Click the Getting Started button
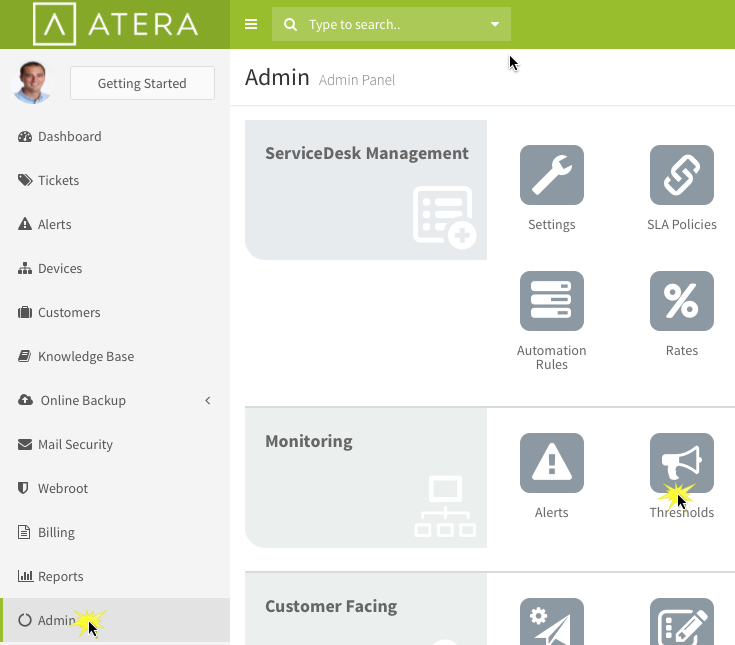This screenshot has width=735, height=645. point(142,83)
